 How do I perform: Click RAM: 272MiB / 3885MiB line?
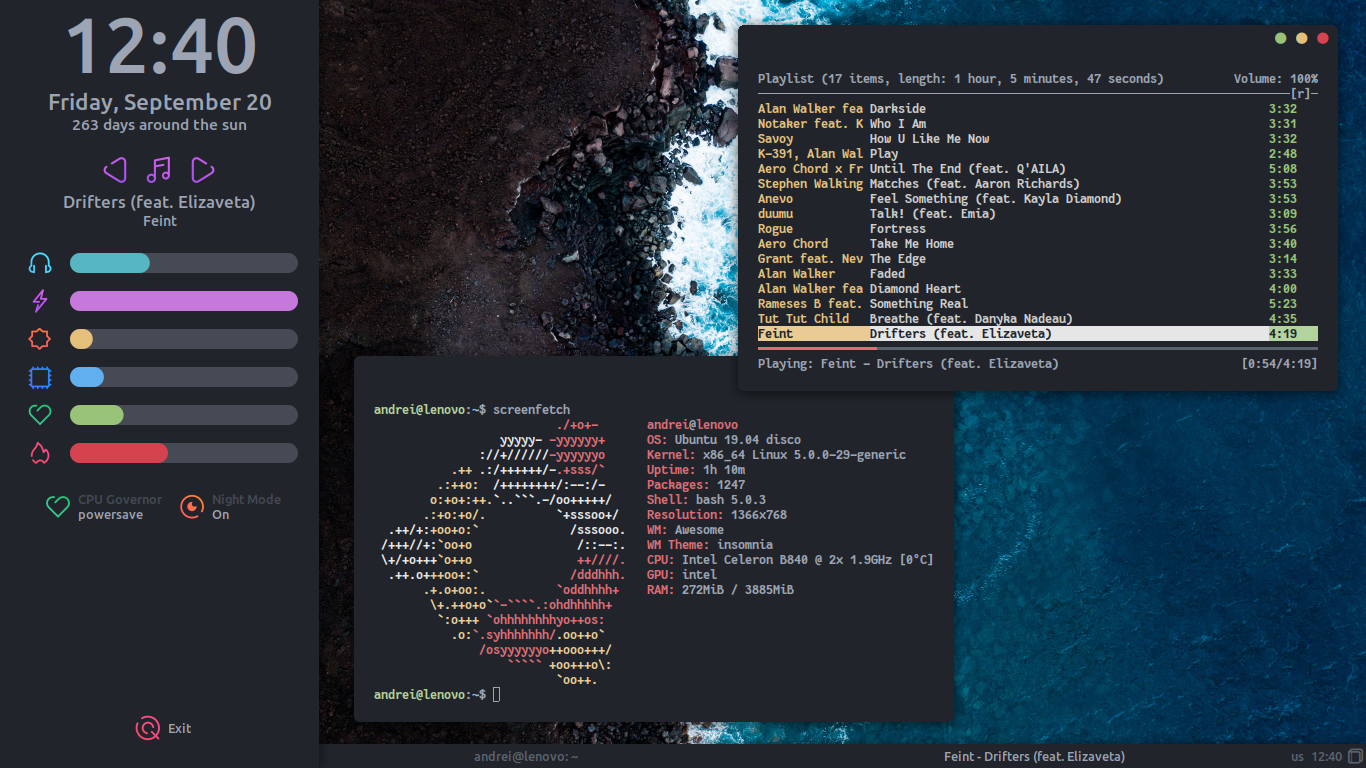(x=721, y=590)
